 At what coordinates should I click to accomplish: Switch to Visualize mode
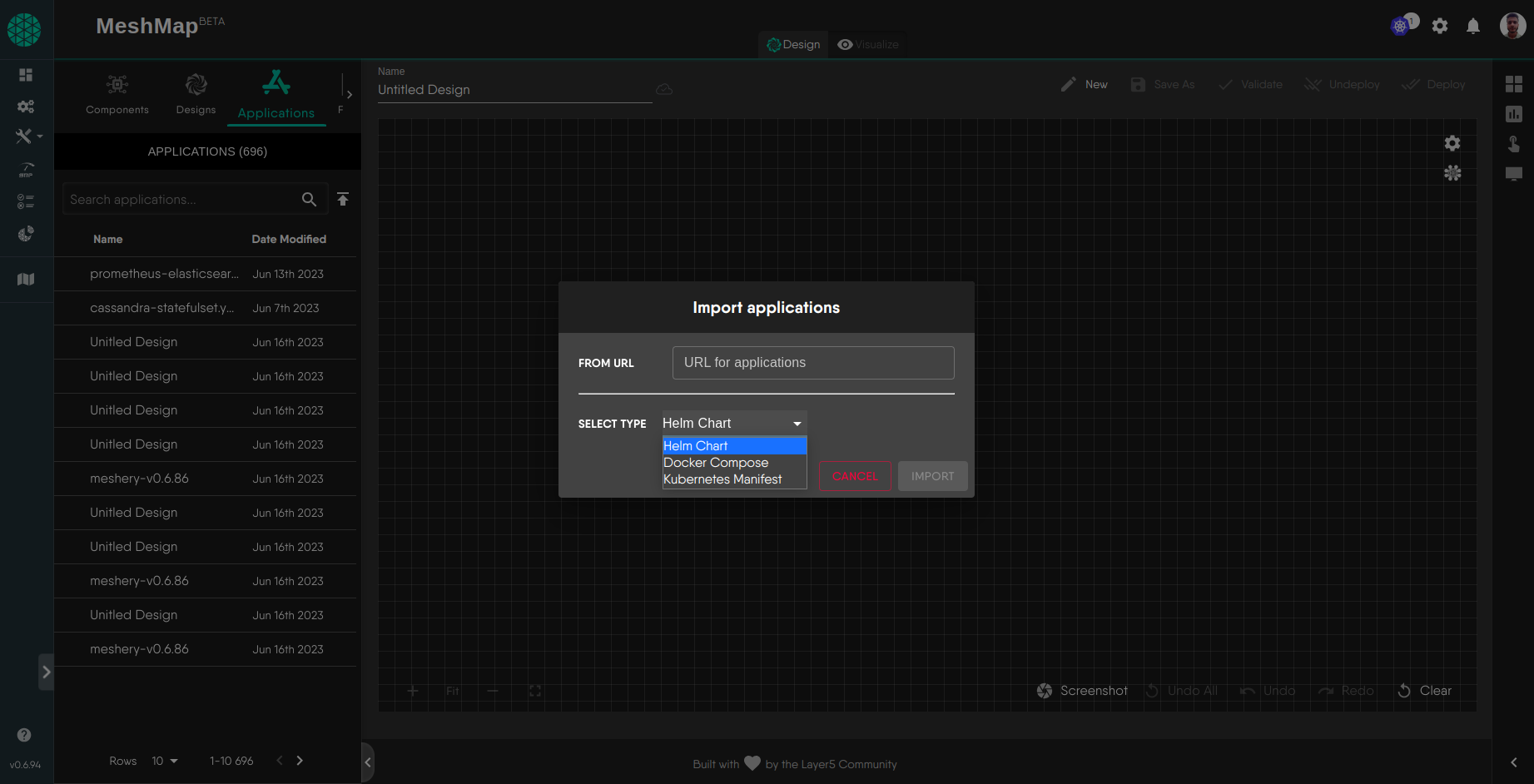click(x=868, y=44)
